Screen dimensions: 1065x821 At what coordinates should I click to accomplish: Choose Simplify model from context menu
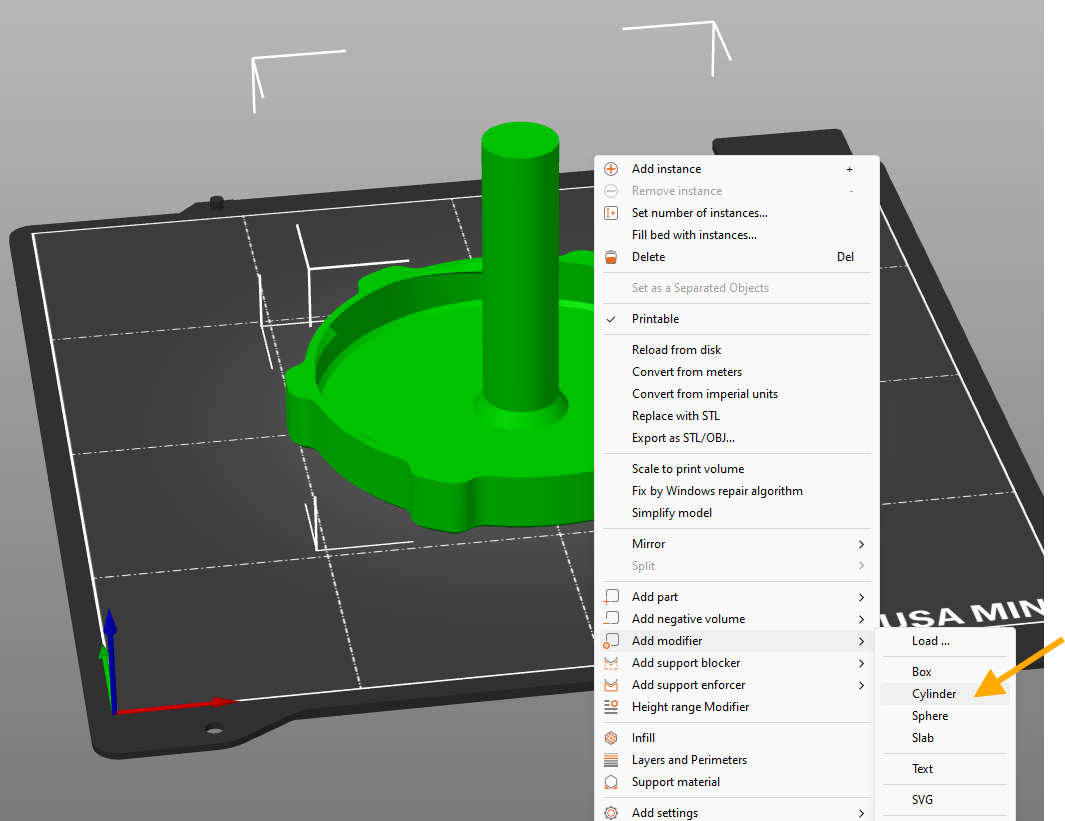pyautogui.click(x=671, y=513)
